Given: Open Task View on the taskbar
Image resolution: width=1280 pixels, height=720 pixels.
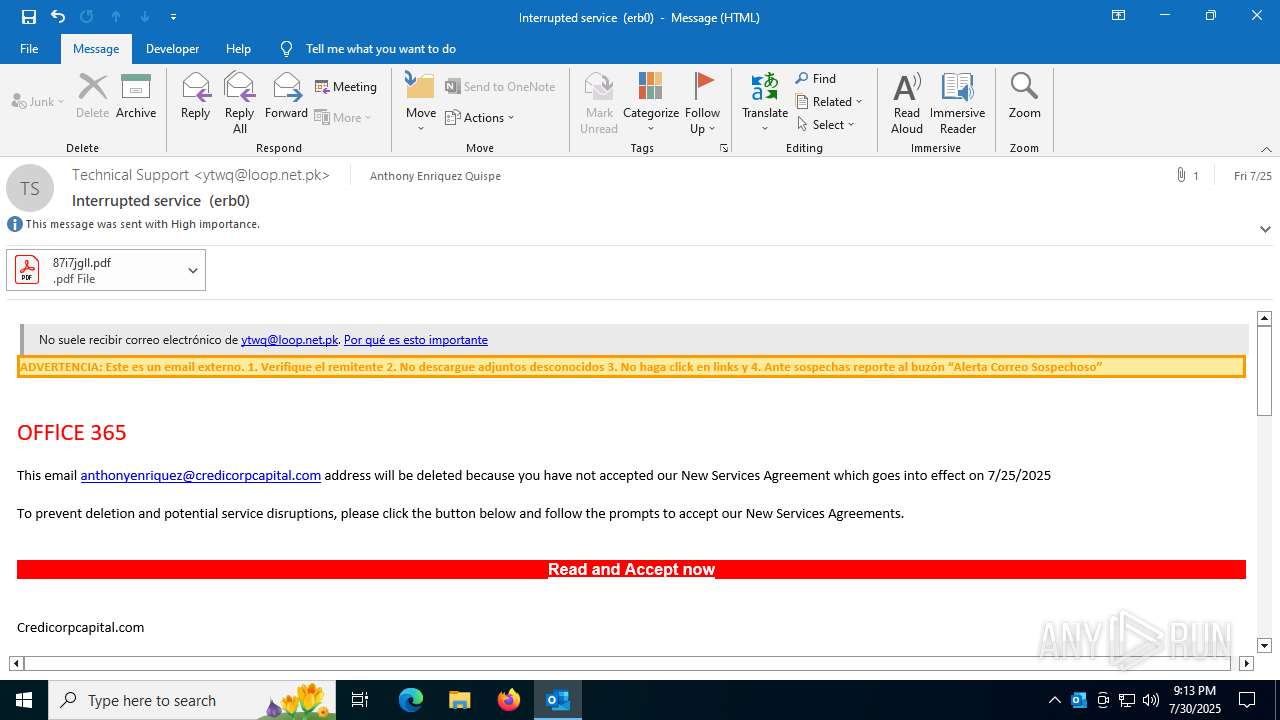Looking at the screenshot, I should (360, 700).
